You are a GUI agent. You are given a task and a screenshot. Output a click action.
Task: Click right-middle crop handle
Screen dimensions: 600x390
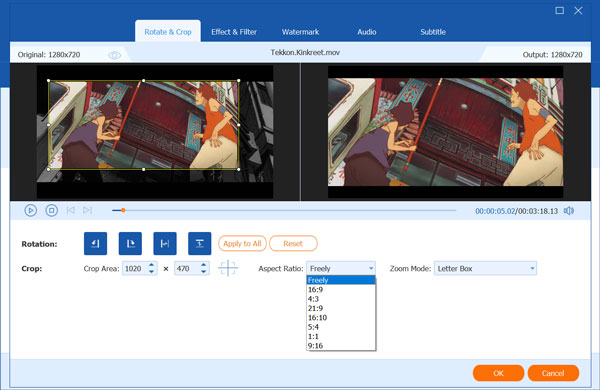tap(238, 125)
